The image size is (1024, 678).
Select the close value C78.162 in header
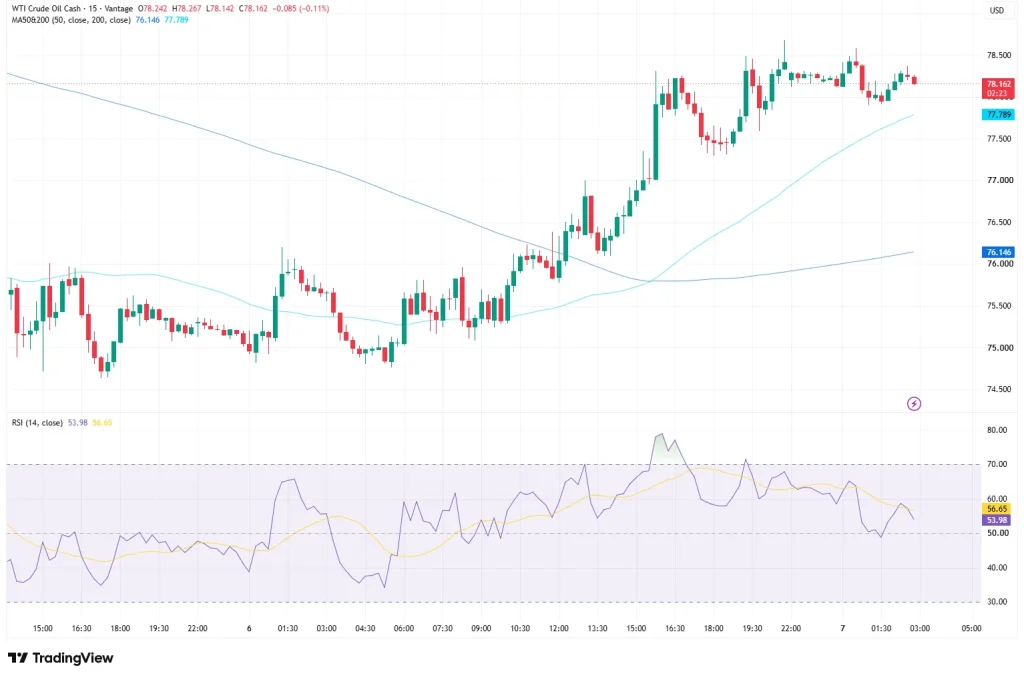(x=253, y=8)
